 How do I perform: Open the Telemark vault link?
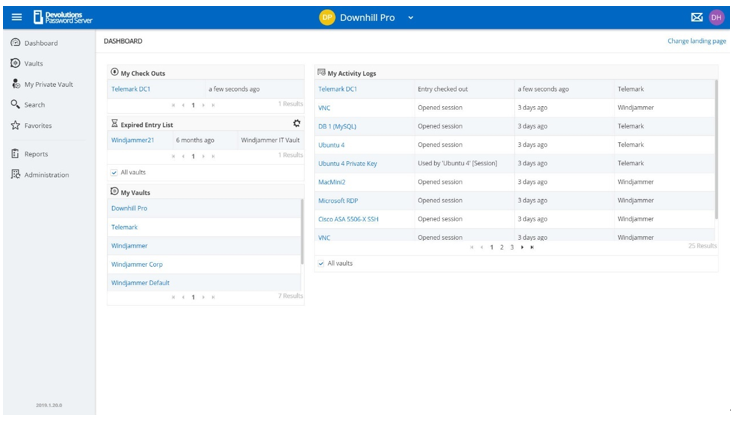[x=124, y=227]
